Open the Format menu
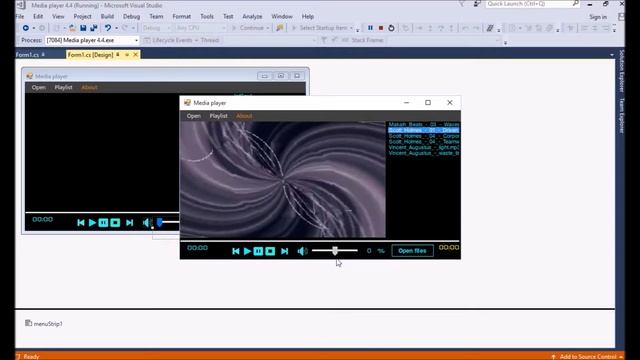640x360 pixels. tap(182, 17)
